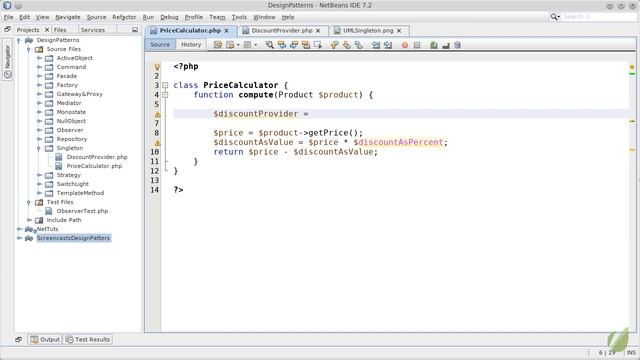Select DiscountProvider.php in the project tree
The height and width of the screenshot is (360, 640).
pyautogui.click(x=97, y=157)
